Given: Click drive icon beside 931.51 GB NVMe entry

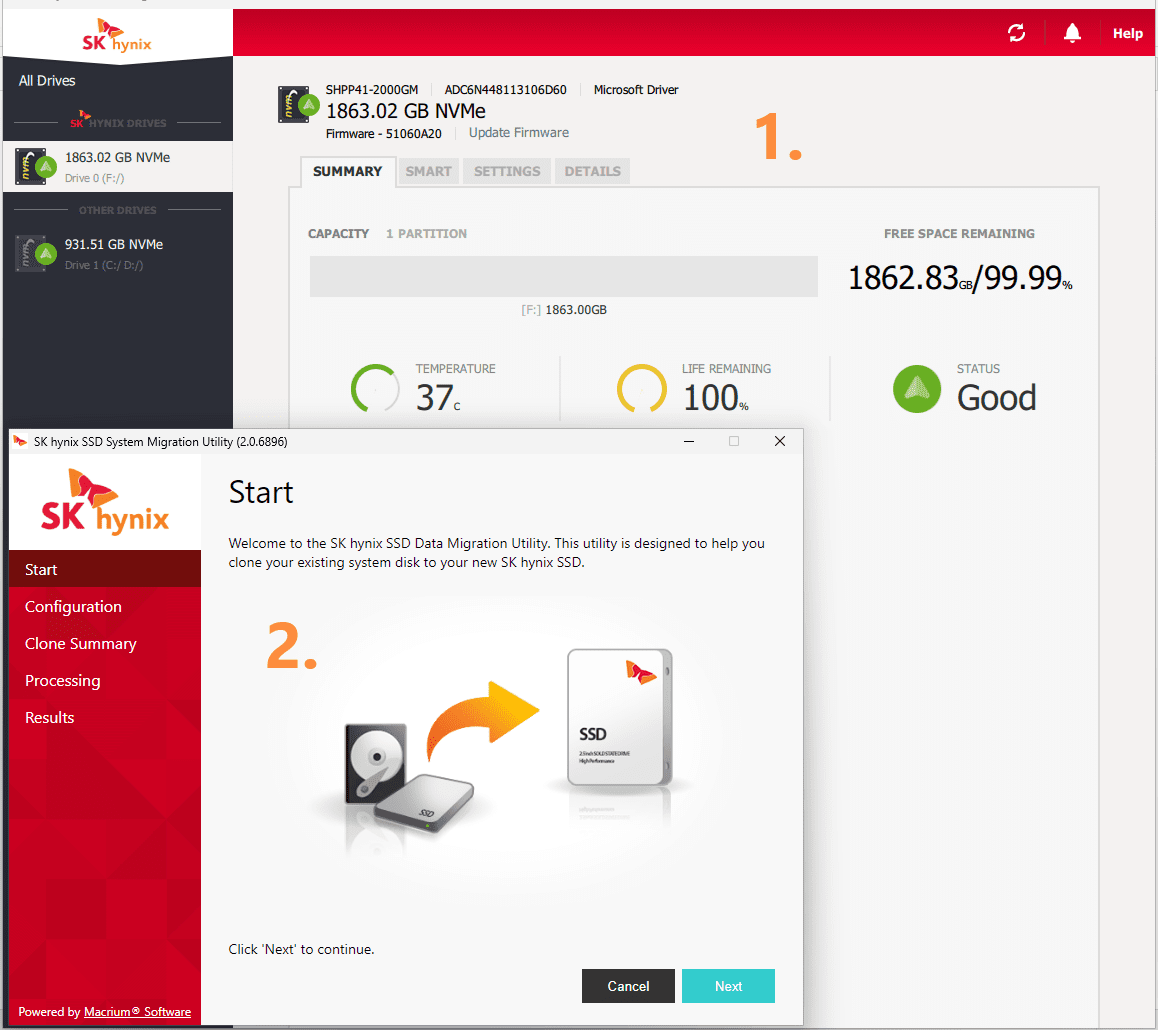Looking at the screenshot, I should pos(35,253).
